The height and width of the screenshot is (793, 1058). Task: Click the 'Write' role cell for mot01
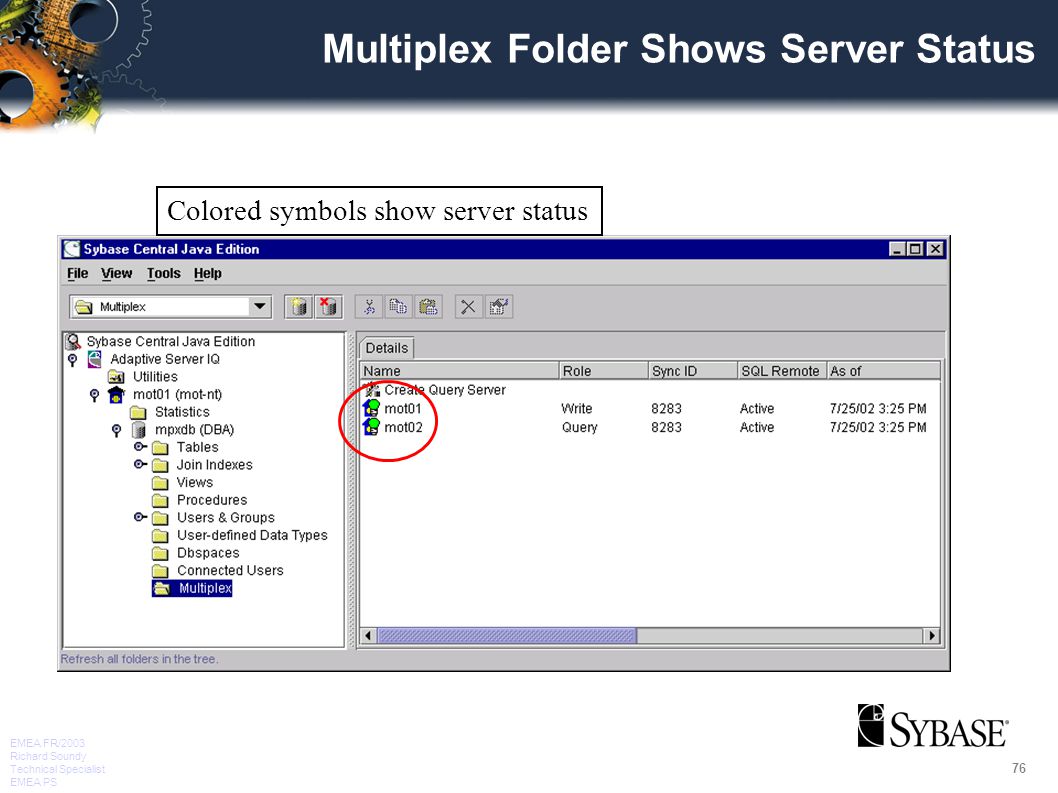point(577,408)
